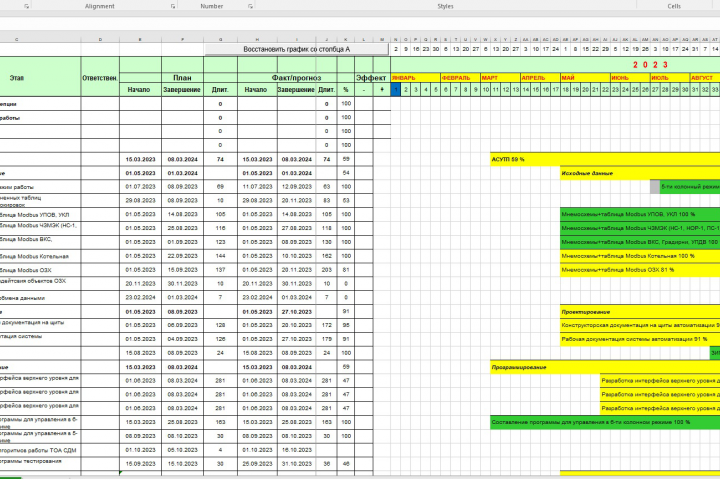
Task: Select the percent cell showing 98
Action: coord(346,325)
